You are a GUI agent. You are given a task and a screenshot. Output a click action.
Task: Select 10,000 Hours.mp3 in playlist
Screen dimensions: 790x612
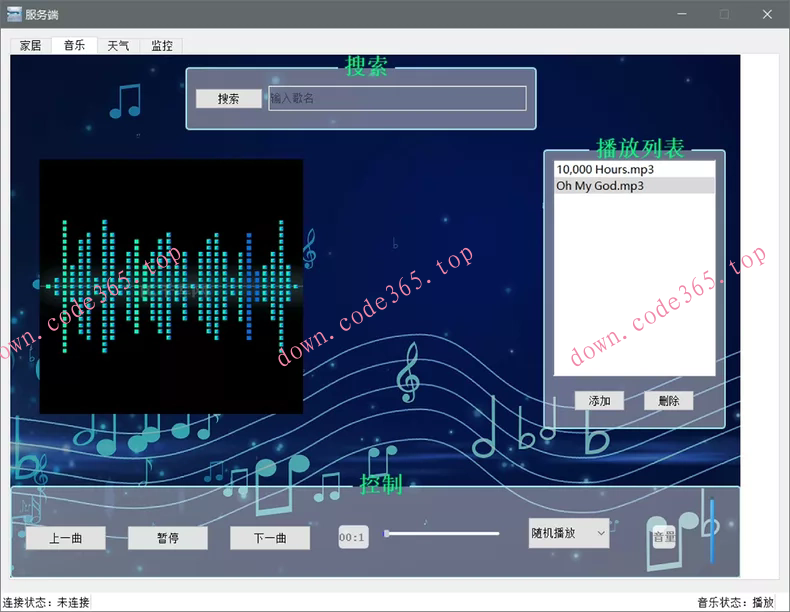634,169
